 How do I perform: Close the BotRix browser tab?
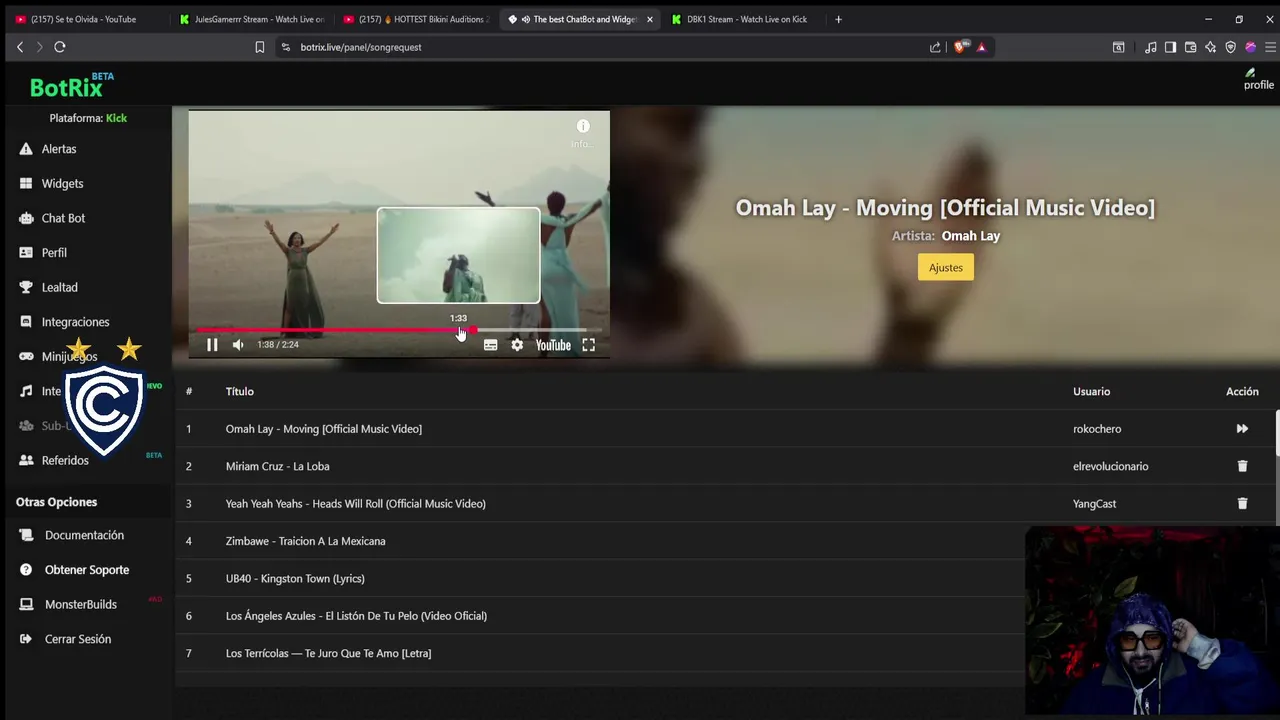coord(649,19)
